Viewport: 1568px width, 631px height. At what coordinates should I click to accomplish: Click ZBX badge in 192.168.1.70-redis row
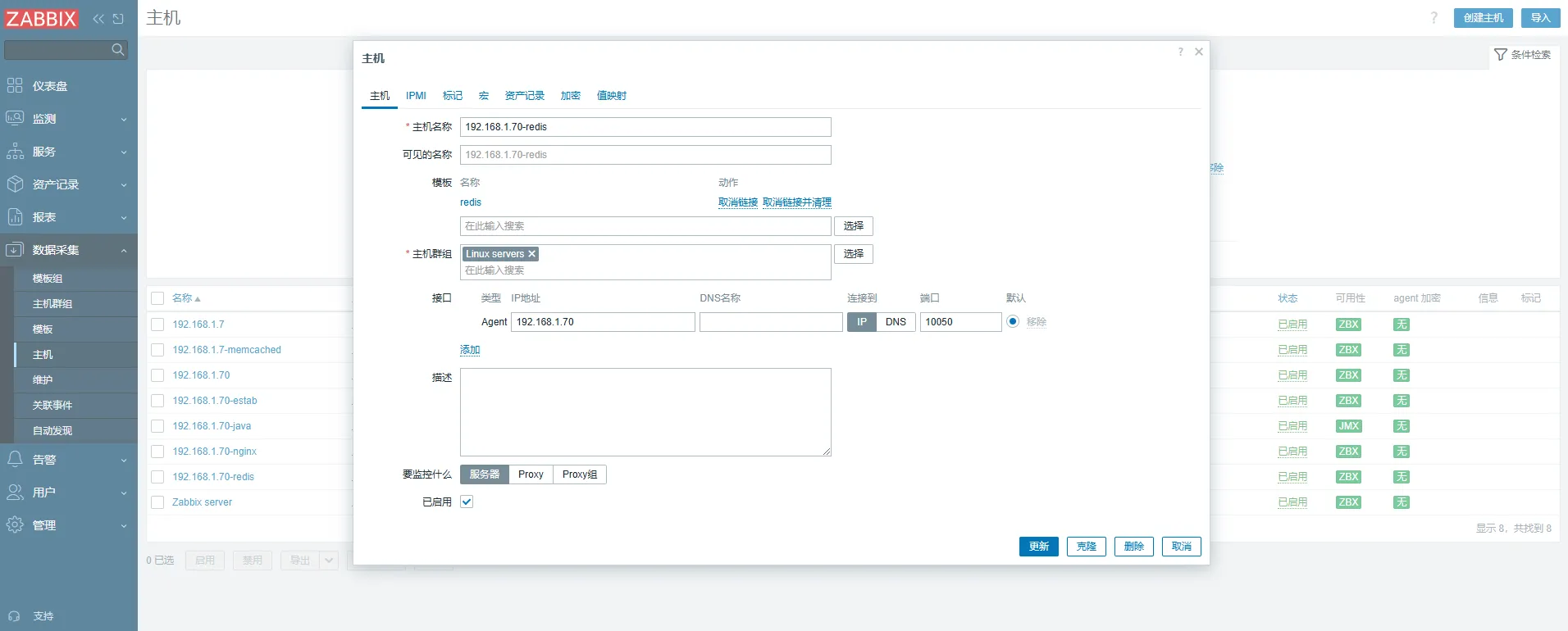coord(1348,477)
